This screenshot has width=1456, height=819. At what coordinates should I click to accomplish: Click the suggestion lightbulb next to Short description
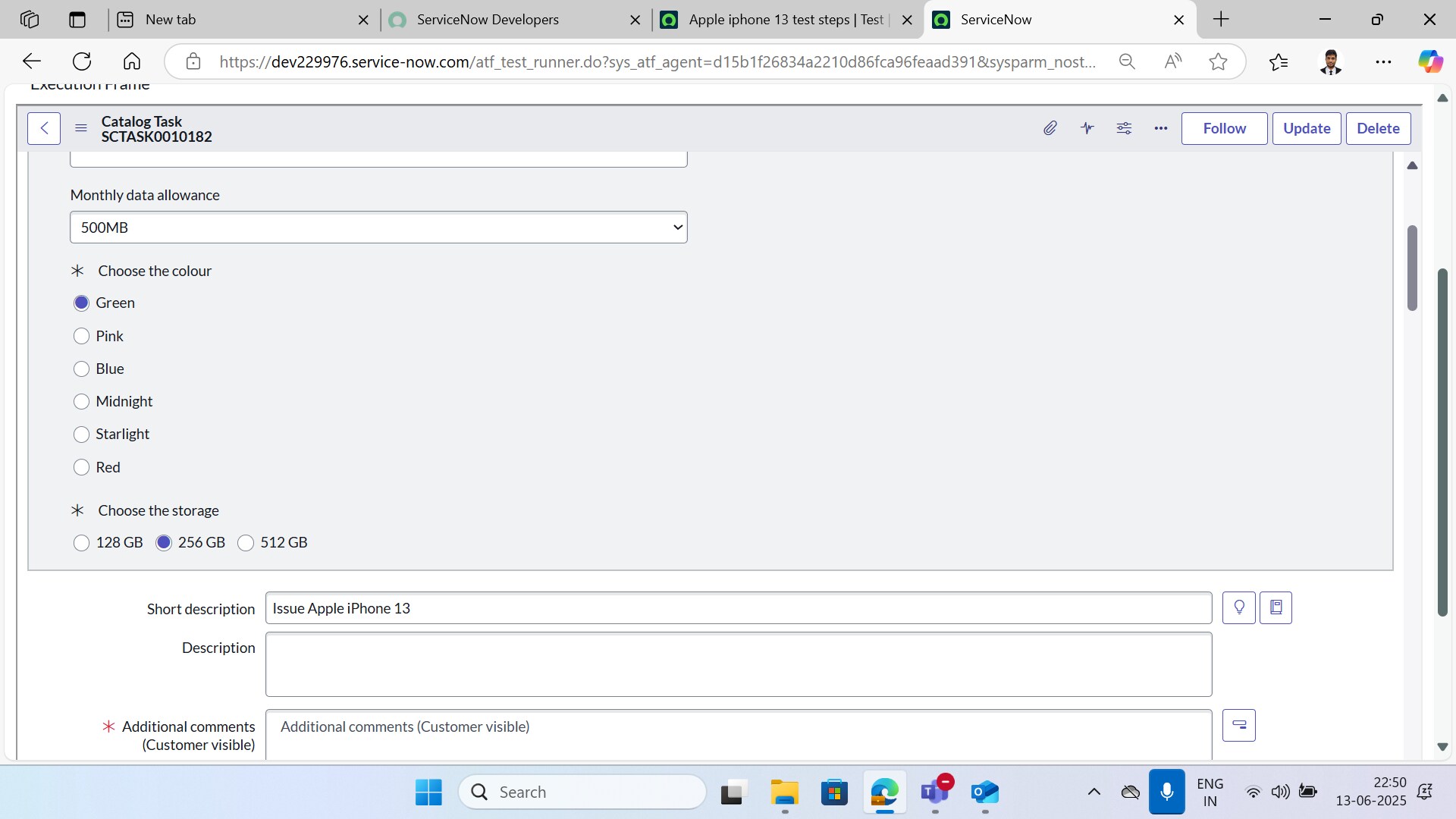1239,607
